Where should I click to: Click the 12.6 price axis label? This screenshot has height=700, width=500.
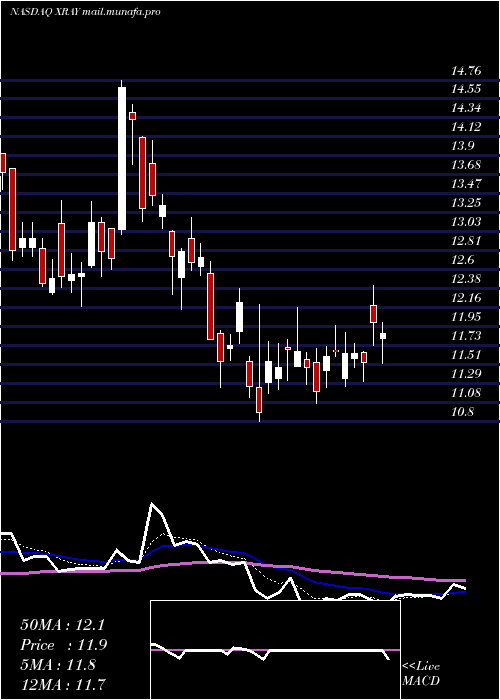463,260
